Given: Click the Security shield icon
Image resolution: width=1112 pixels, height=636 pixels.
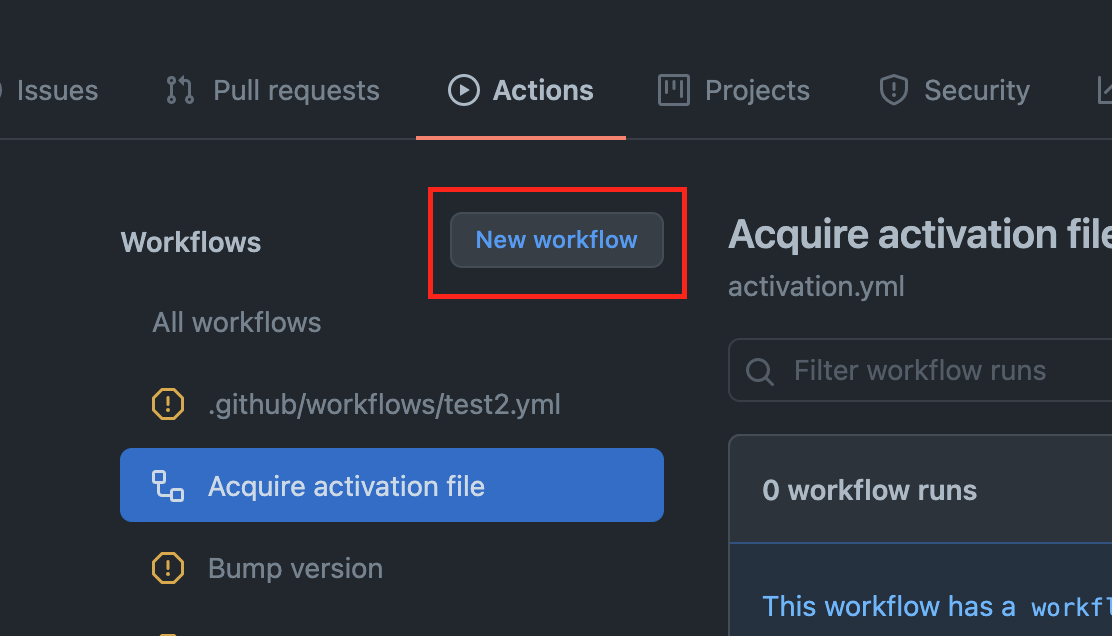Looking at the screenshot, I should click(892, 90).
